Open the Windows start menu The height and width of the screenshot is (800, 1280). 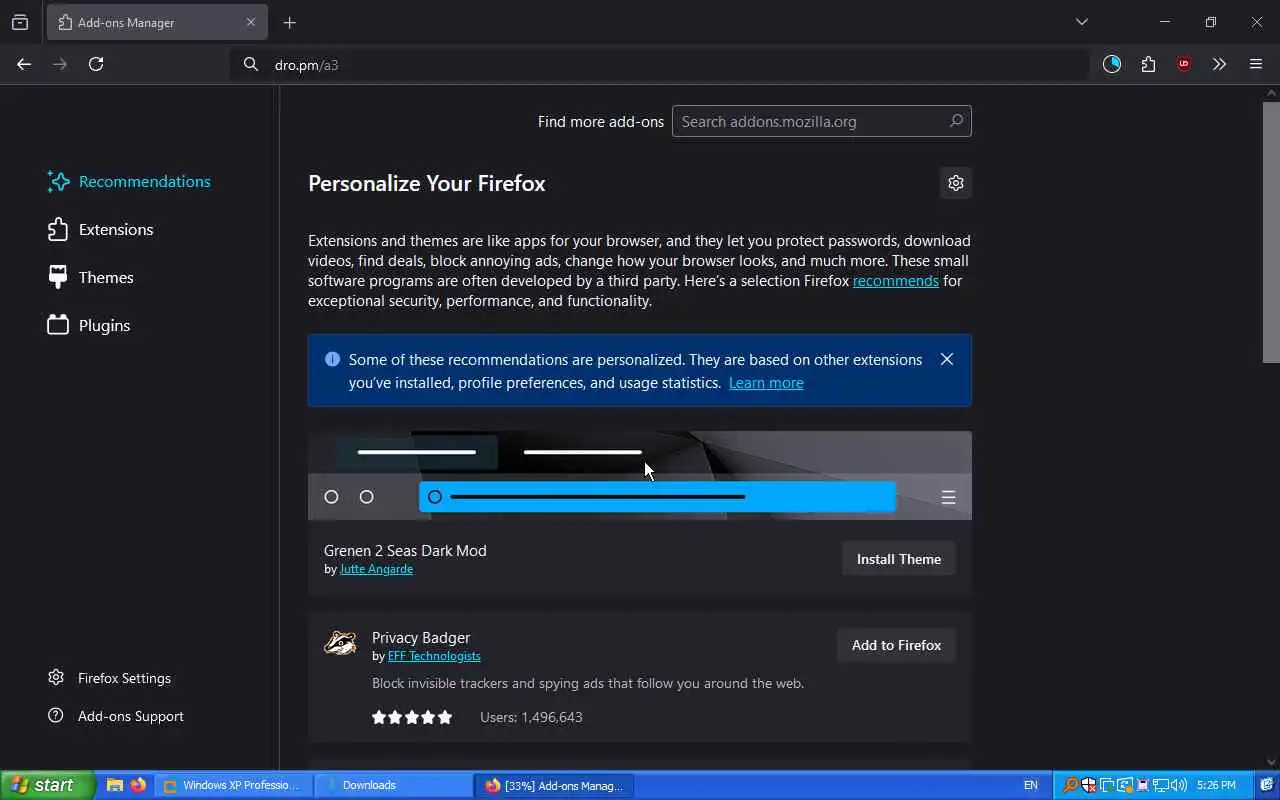(47, 785)
